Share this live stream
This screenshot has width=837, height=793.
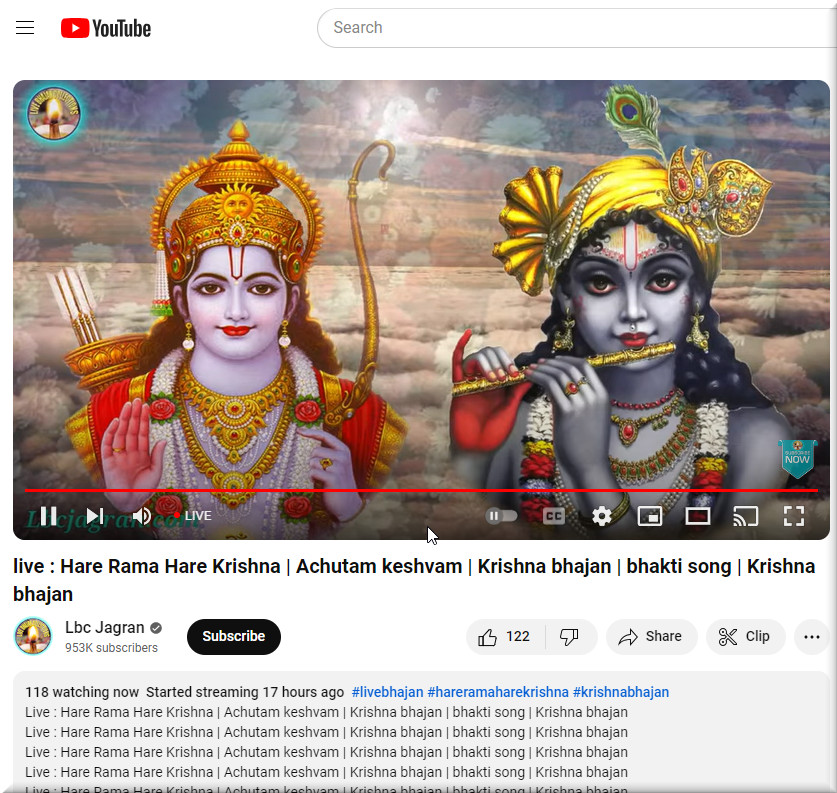click(x=650, y=637)
